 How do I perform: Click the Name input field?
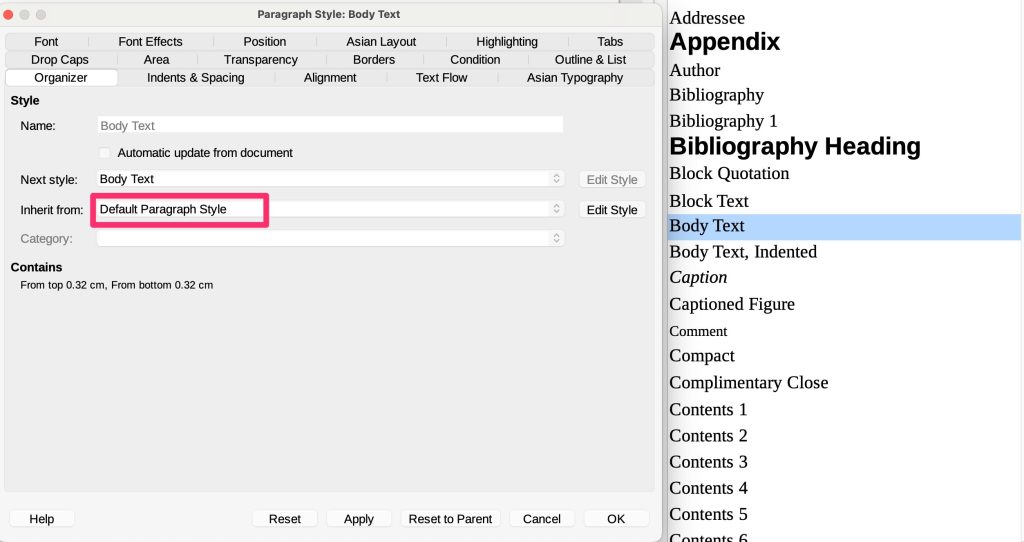(x=330, y=126)
